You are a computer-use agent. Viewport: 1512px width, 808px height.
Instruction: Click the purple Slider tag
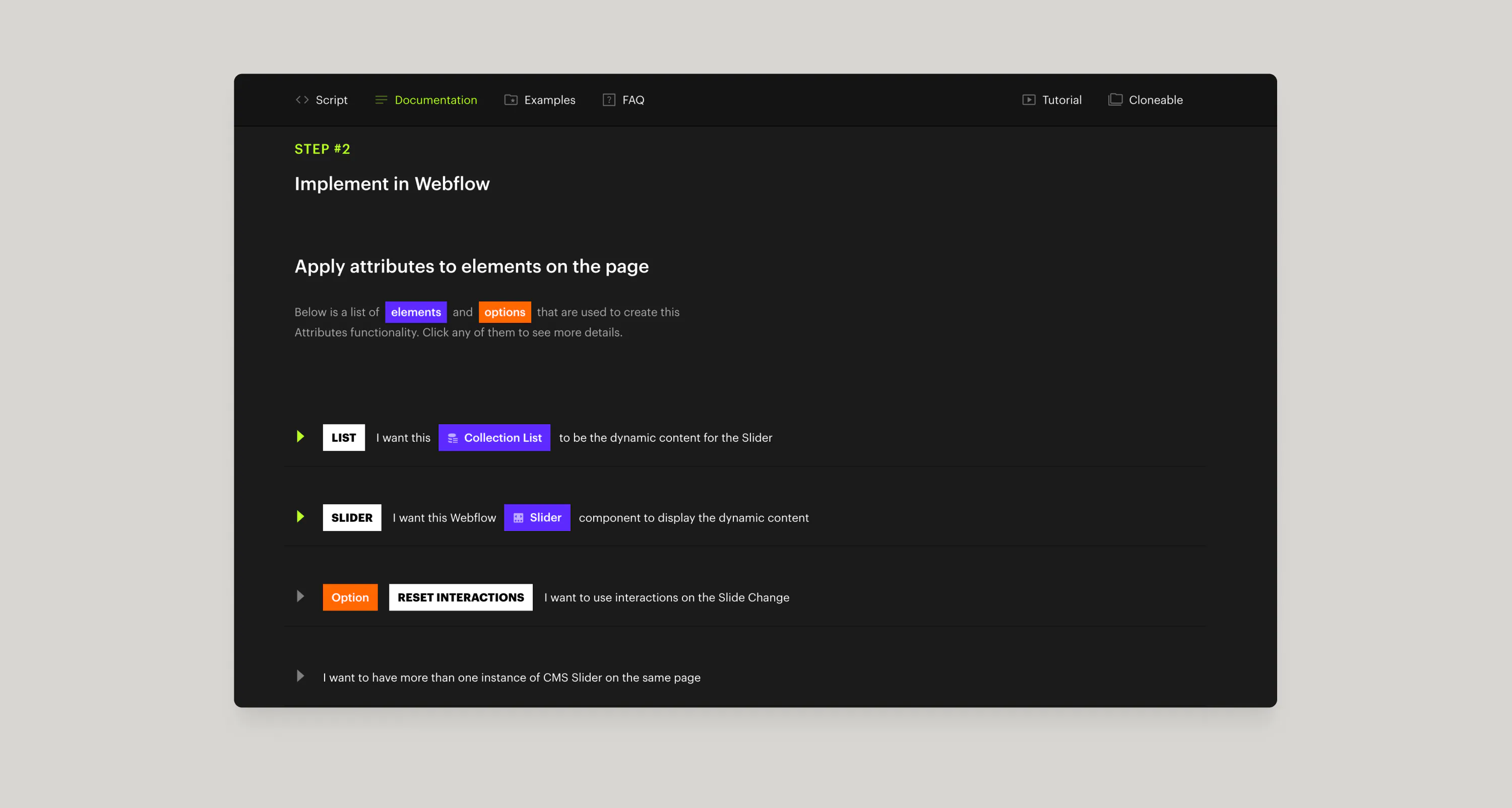pos(537,517)
